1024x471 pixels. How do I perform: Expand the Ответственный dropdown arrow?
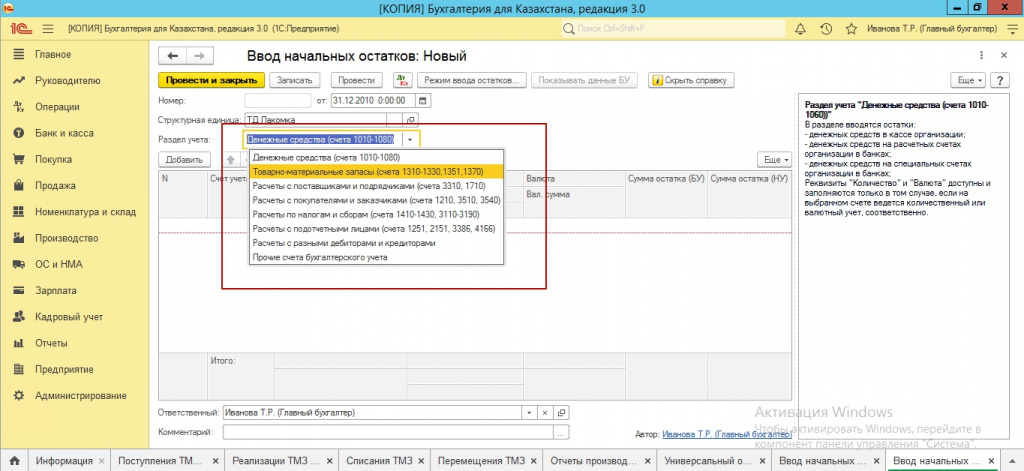[x=528, y=413]
